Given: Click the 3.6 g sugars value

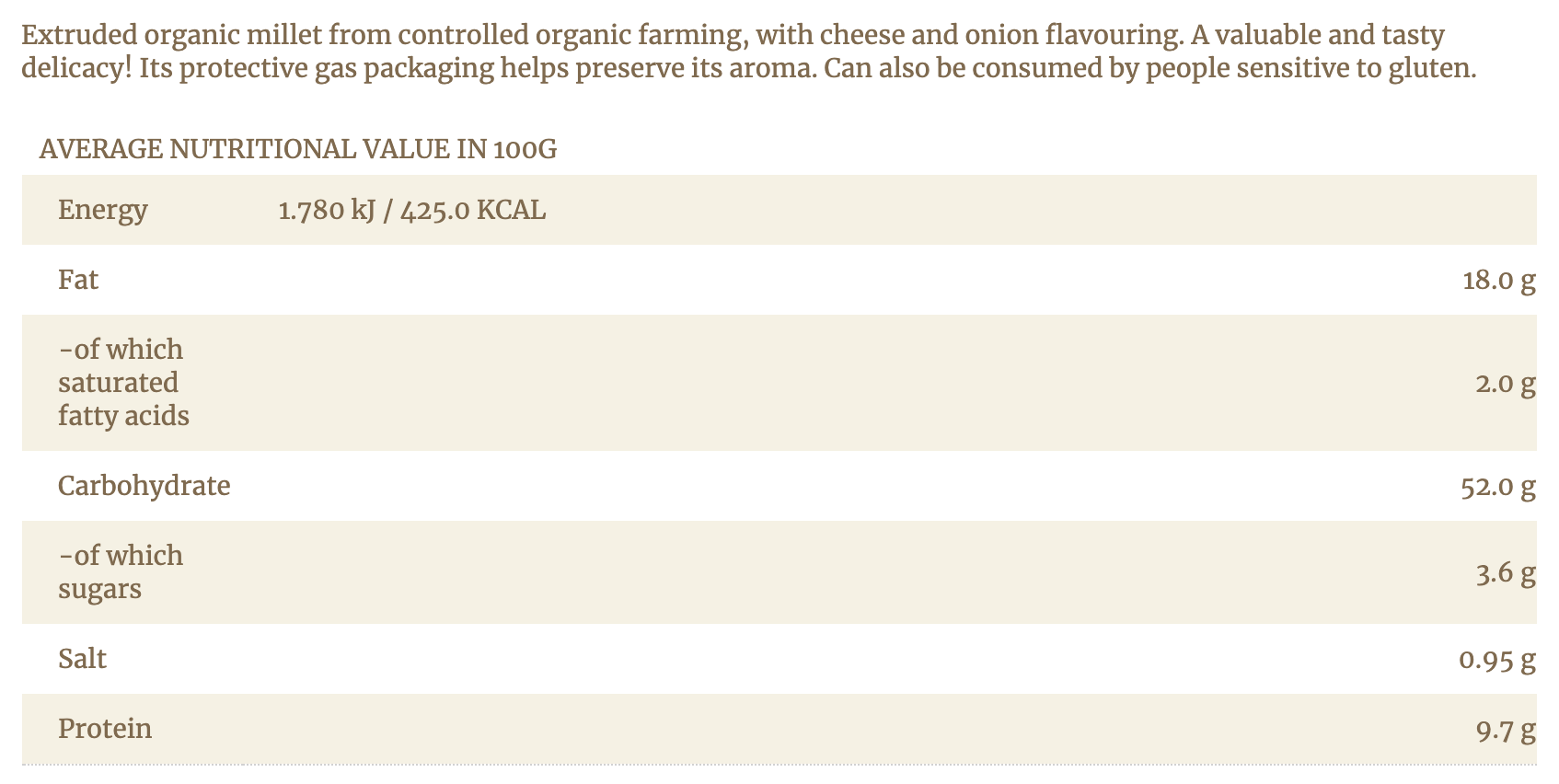Looking at the screenshot, I should pos(1505,572).
